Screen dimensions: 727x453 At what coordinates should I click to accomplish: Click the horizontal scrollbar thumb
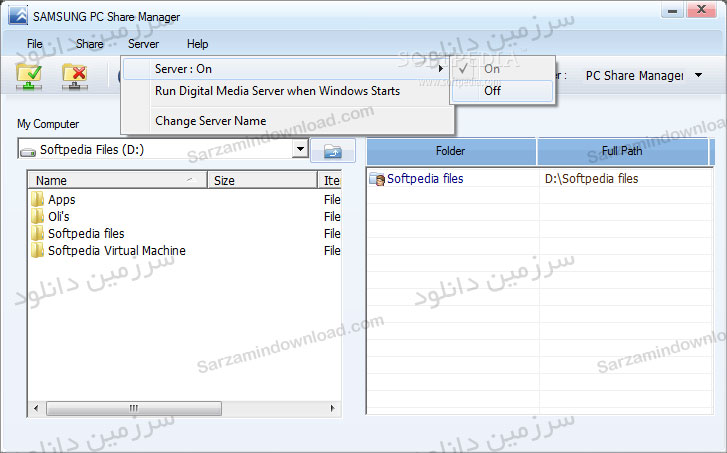pyautogui.click(x=134, y=408)
